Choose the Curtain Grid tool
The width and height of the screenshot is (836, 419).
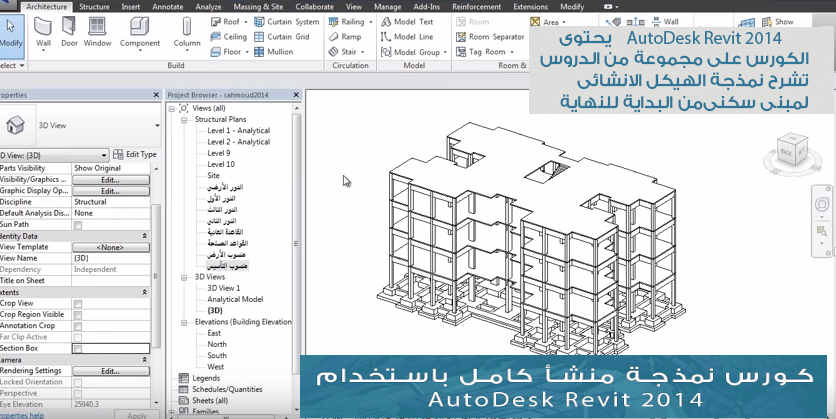pyautogui.click(x=282, y=37)
